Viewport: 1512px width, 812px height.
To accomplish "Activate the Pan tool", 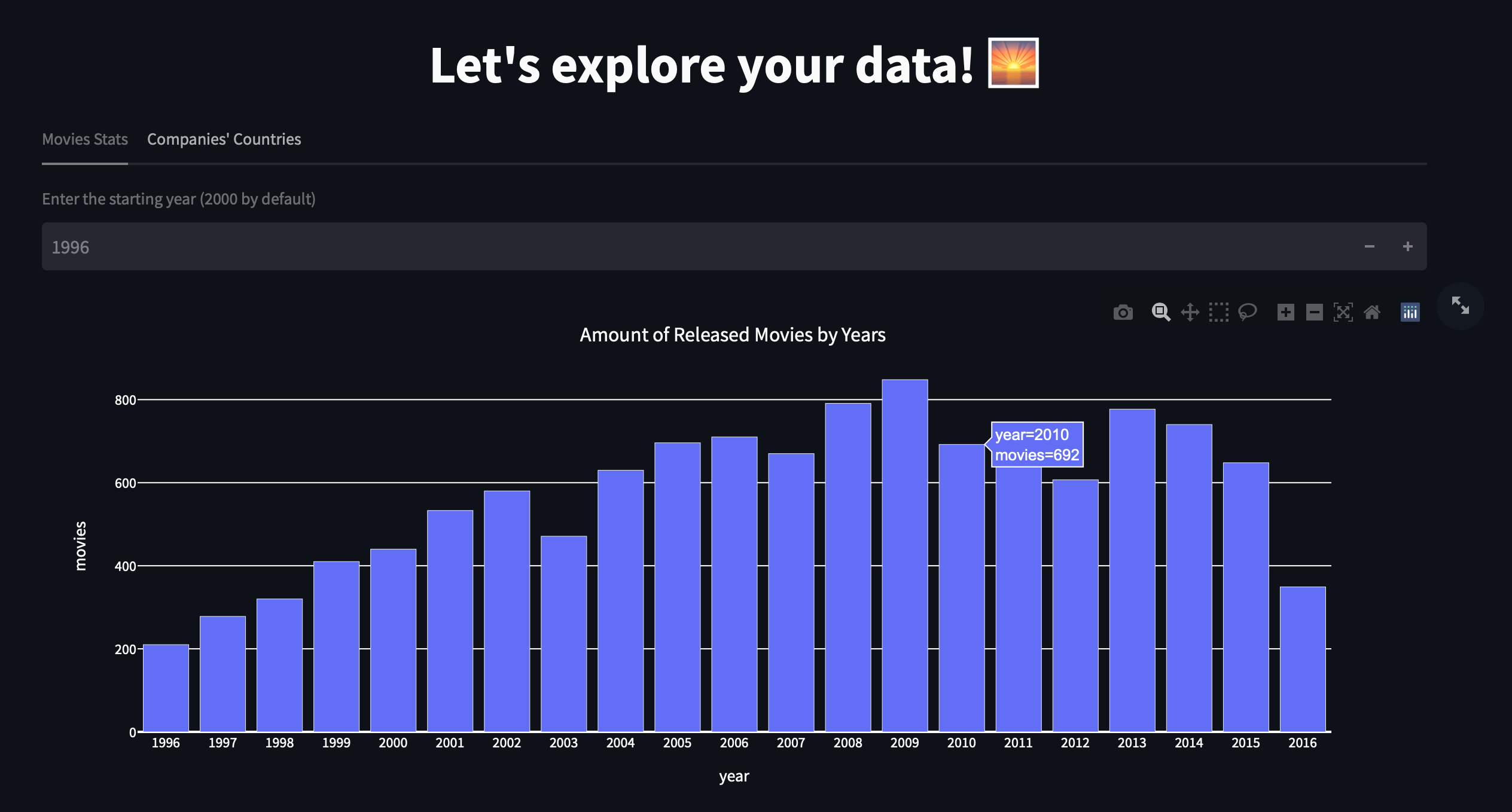I will coord(1190,312).
